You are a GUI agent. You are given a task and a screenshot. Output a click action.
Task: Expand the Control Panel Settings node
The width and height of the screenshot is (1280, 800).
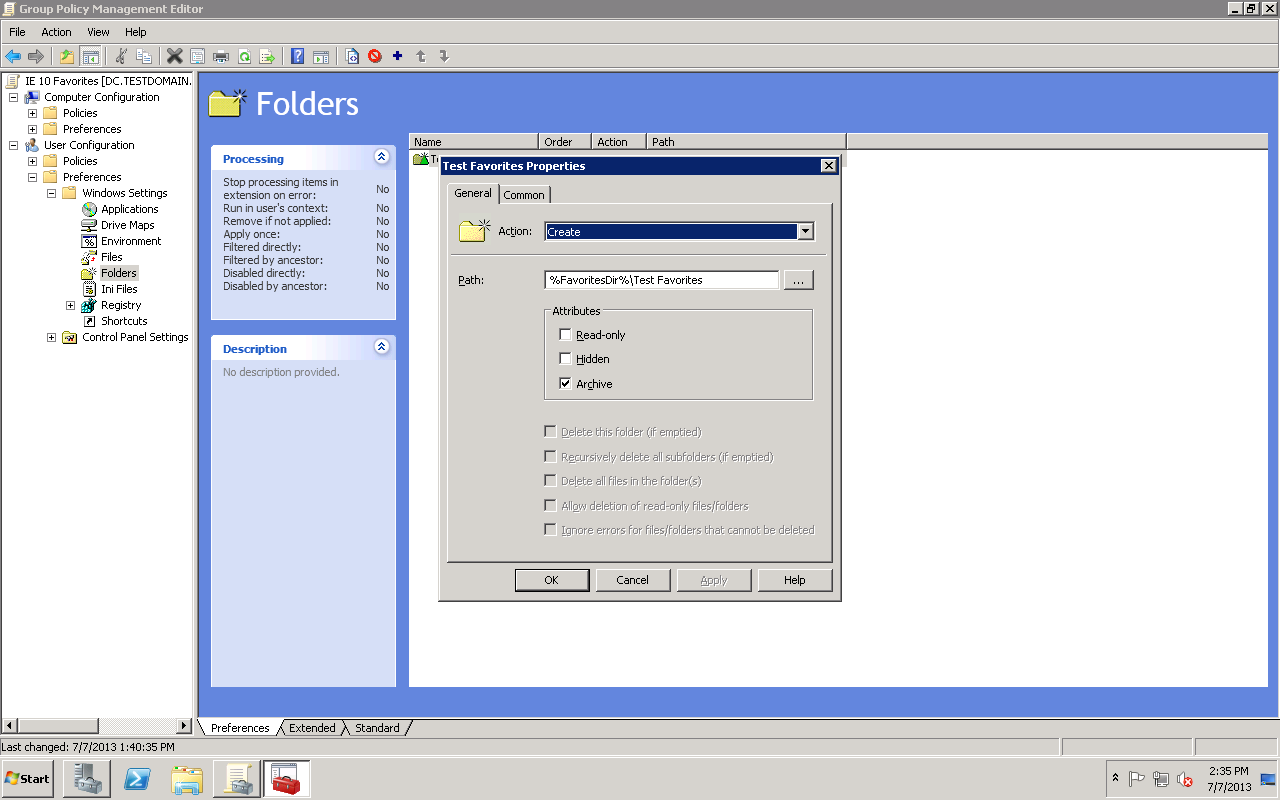51,337
